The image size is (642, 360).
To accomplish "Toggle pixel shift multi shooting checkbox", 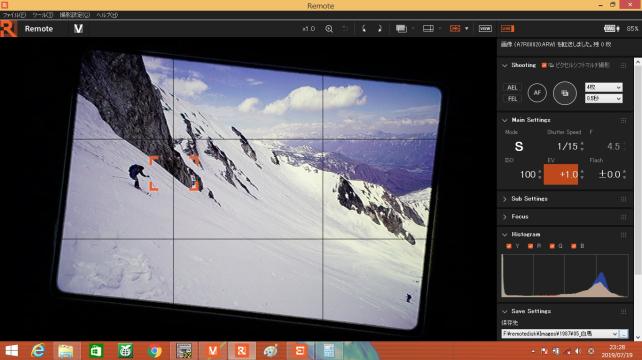I will coord(544,66).
